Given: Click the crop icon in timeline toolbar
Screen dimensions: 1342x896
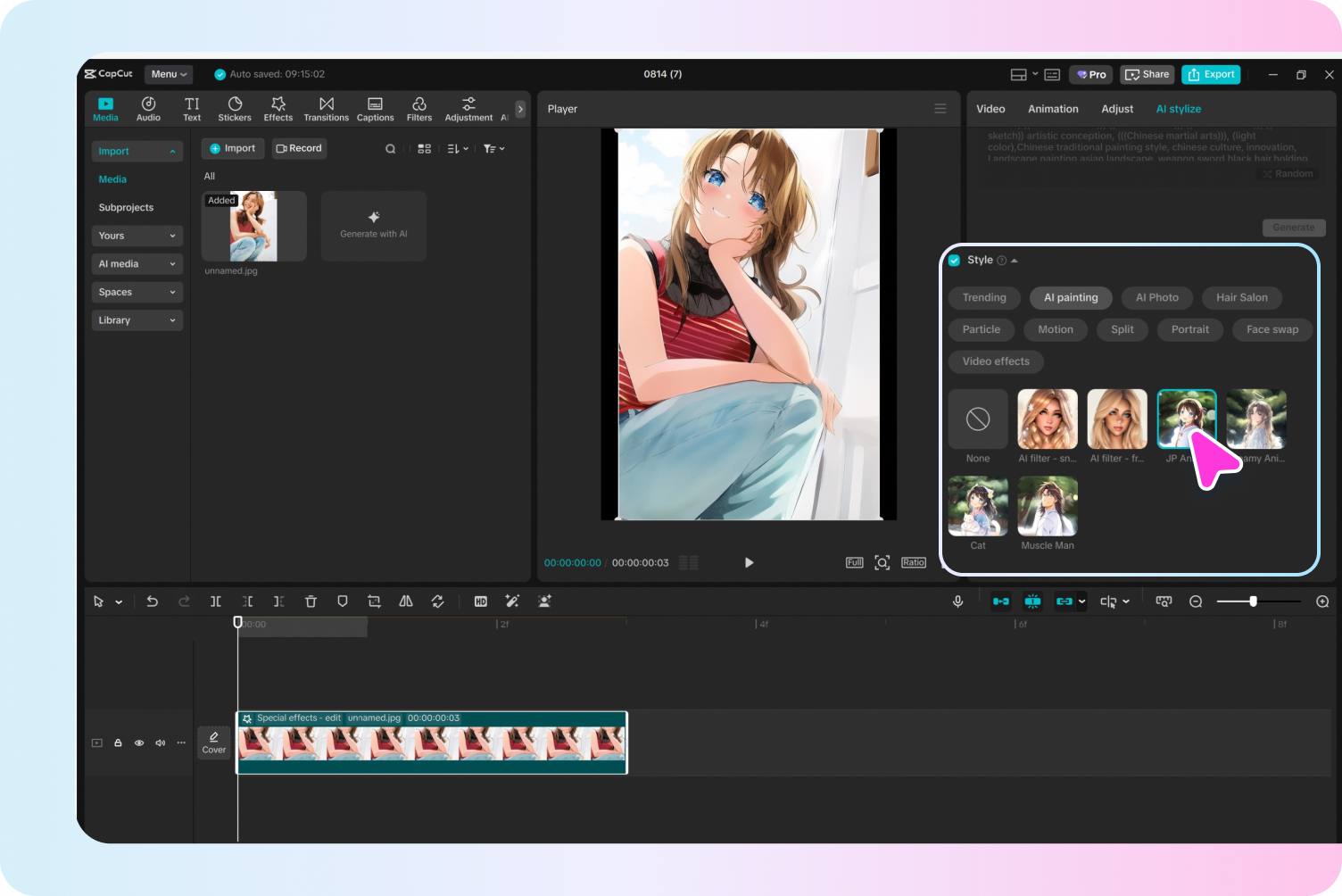Looking at the screenshot, I should pos(374,601).
